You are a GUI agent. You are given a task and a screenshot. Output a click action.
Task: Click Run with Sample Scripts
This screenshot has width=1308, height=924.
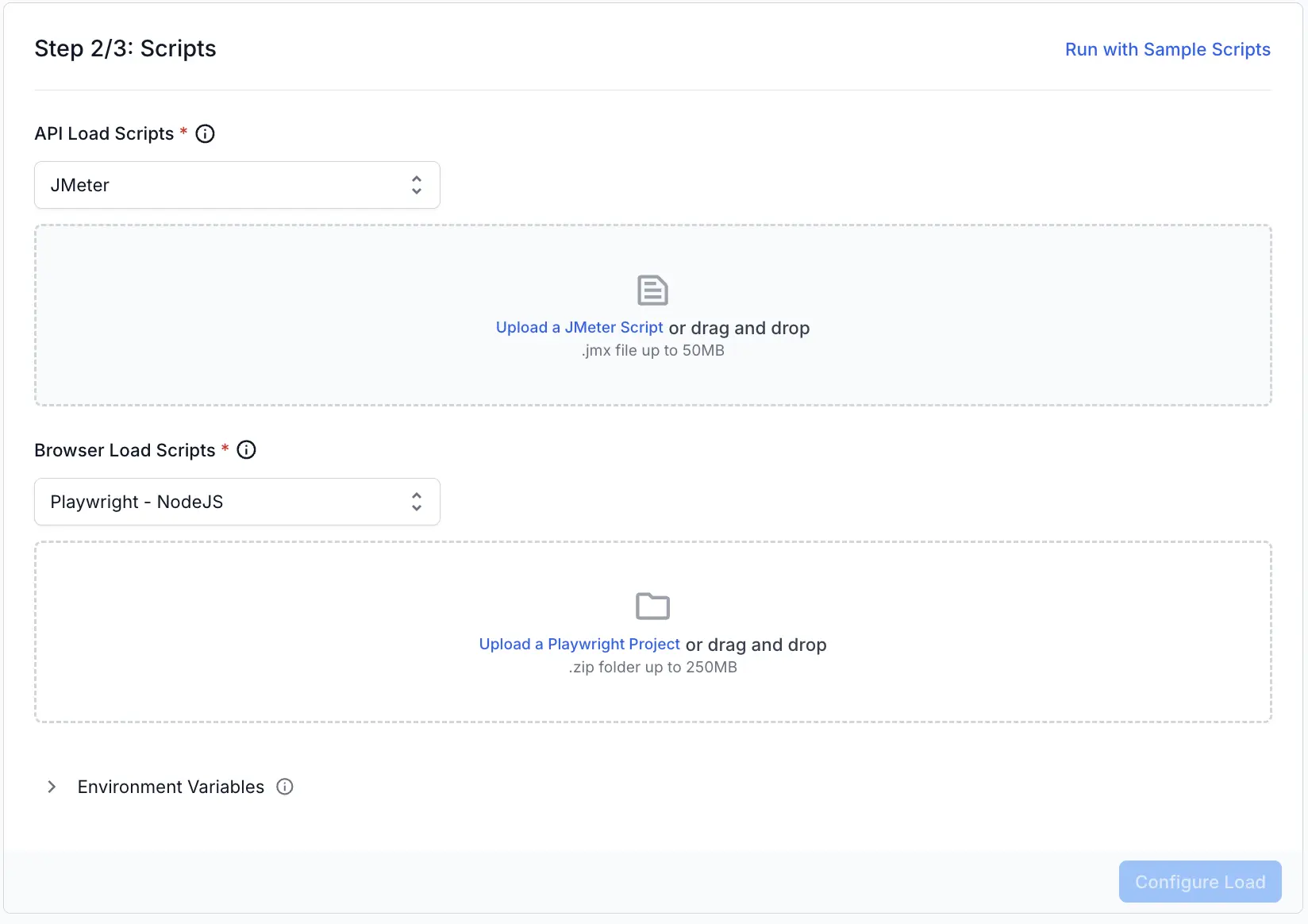pyautogui.click(x=1167, y=49)
